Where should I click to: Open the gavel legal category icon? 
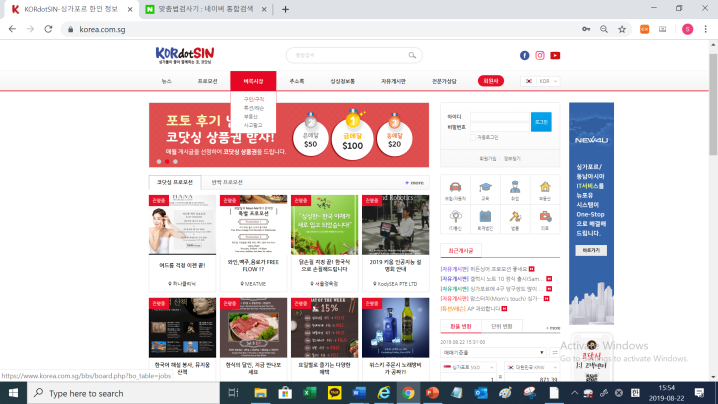tap(515, 219)
